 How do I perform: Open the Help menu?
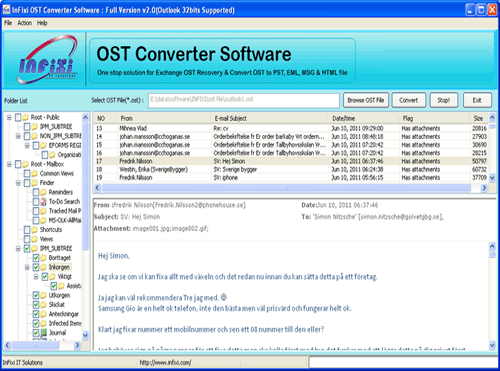[x=42, y=23]
